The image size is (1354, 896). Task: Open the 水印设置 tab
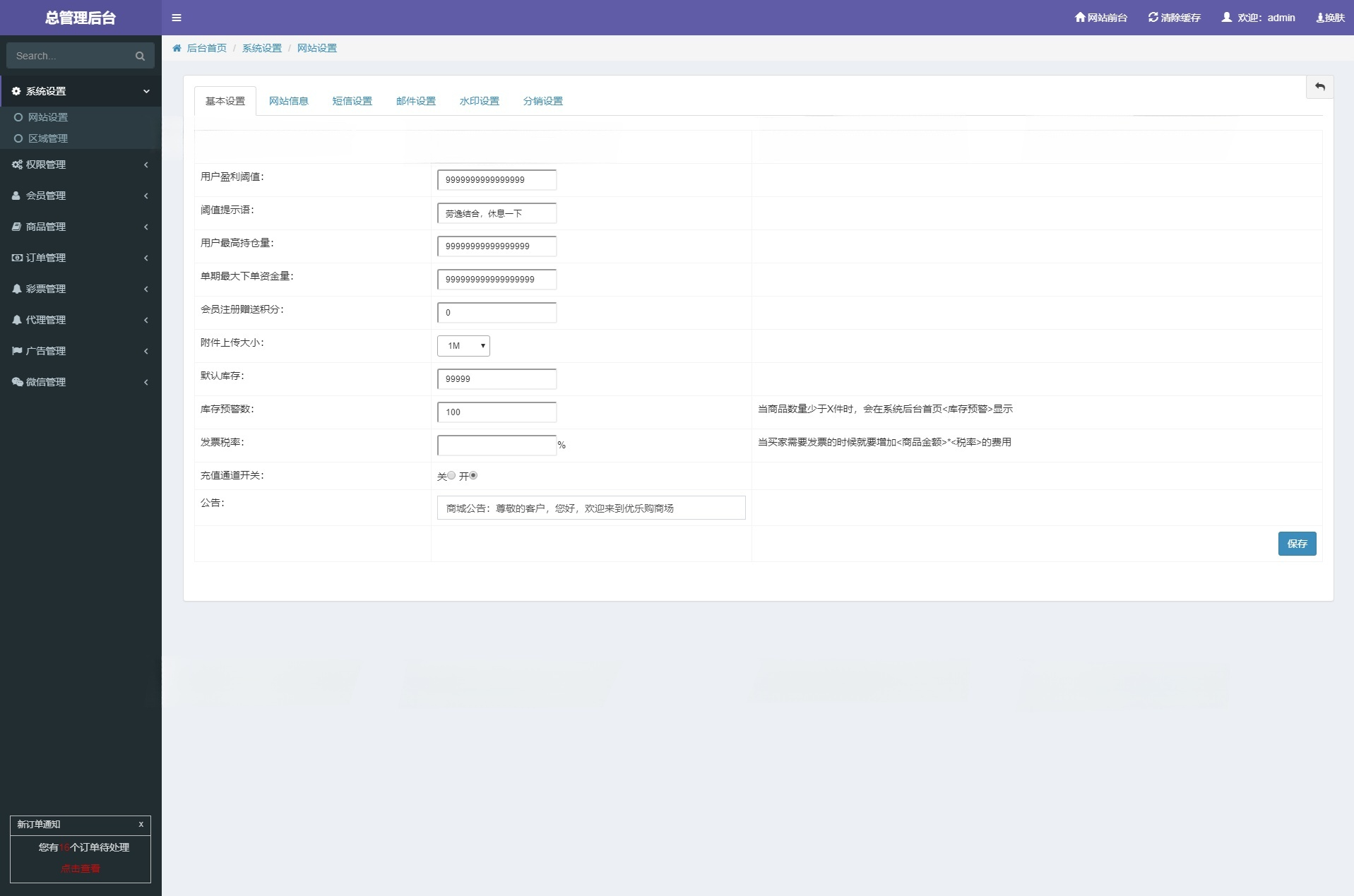coord(480,100)
